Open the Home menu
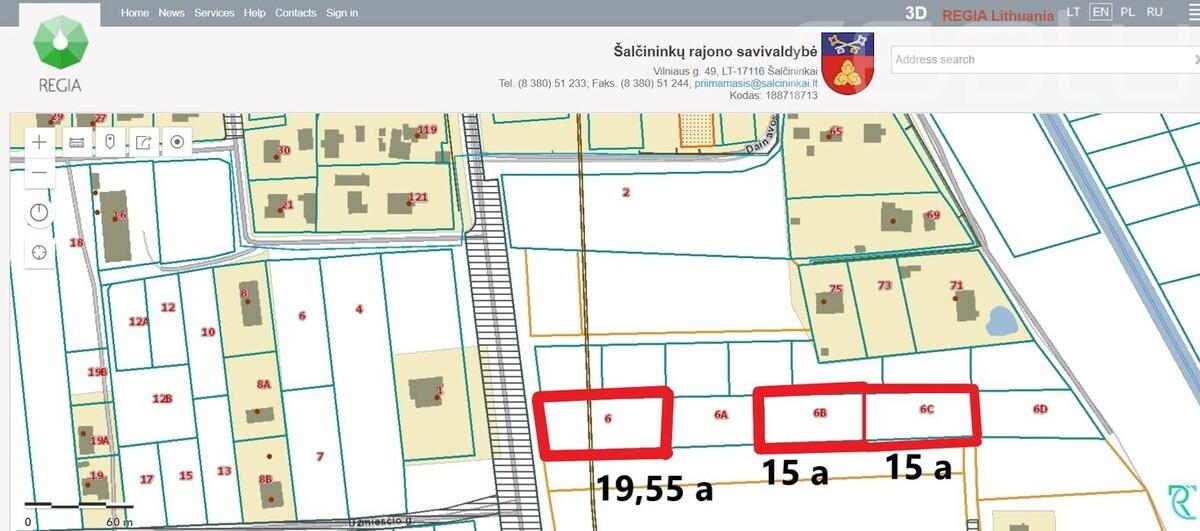This screenshot has height=531, width=1200. coord(135,13)
